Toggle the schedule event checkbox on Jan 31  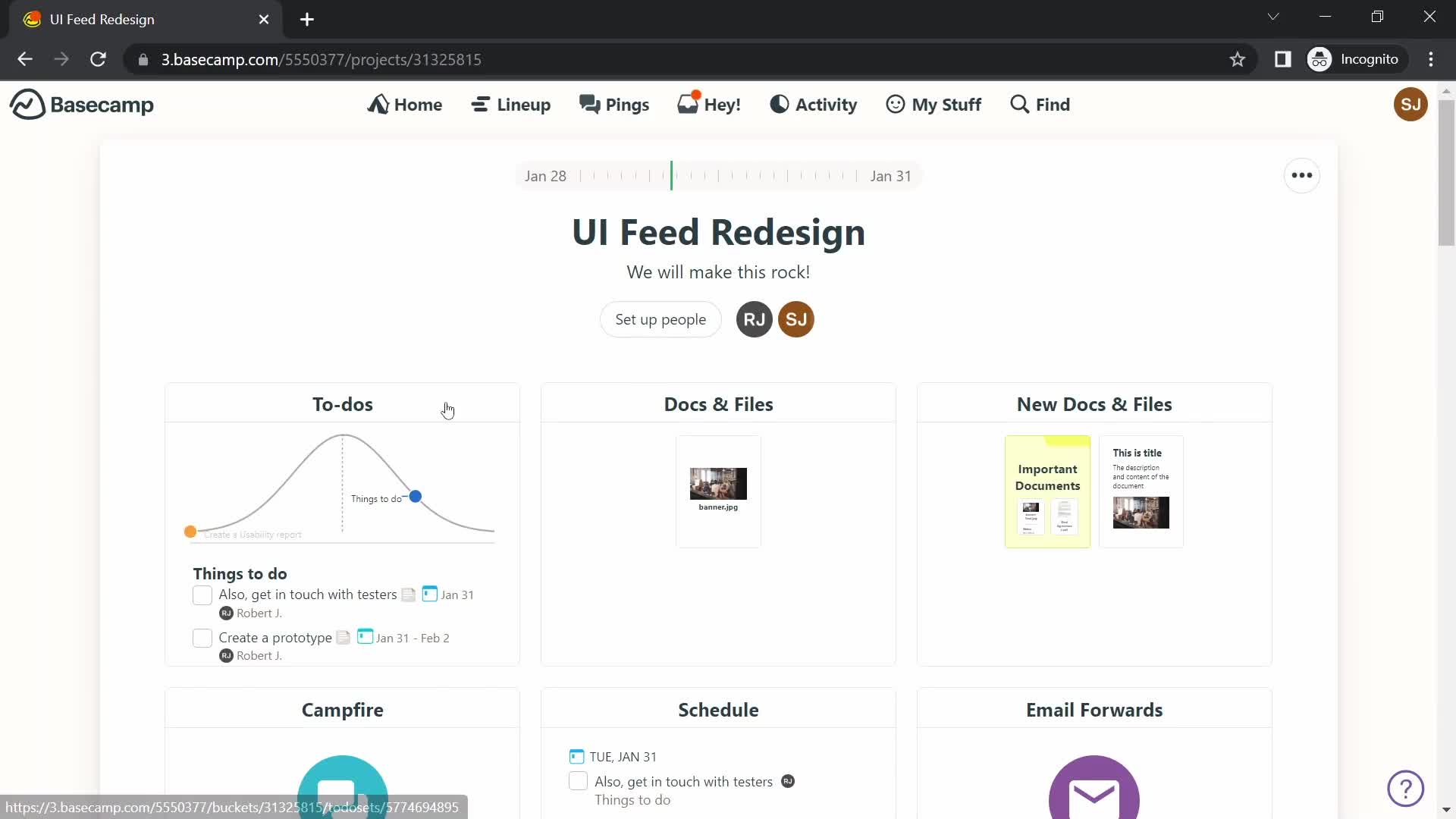(x=577, y=781)
